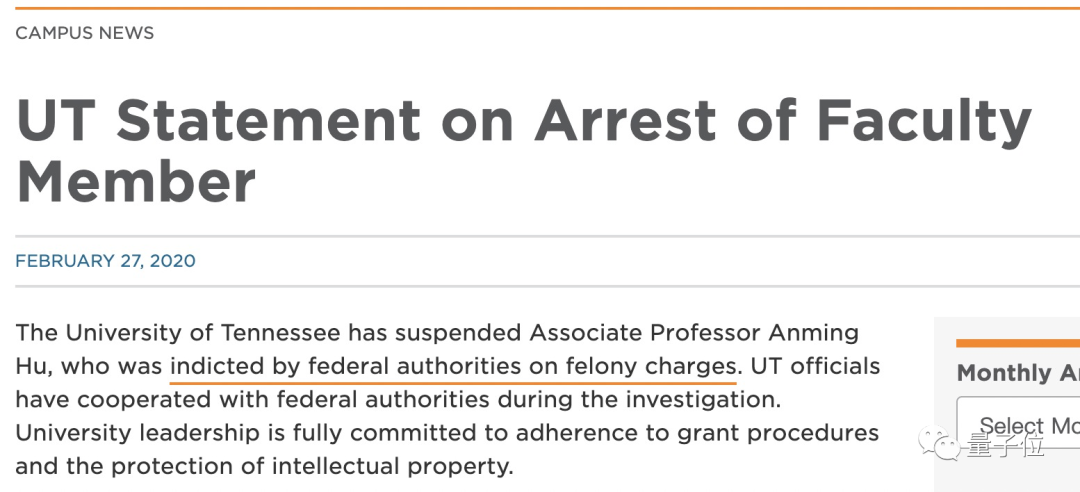Open the CAMPUS NEWS category link
The image size is (1080, 492).
85,33
